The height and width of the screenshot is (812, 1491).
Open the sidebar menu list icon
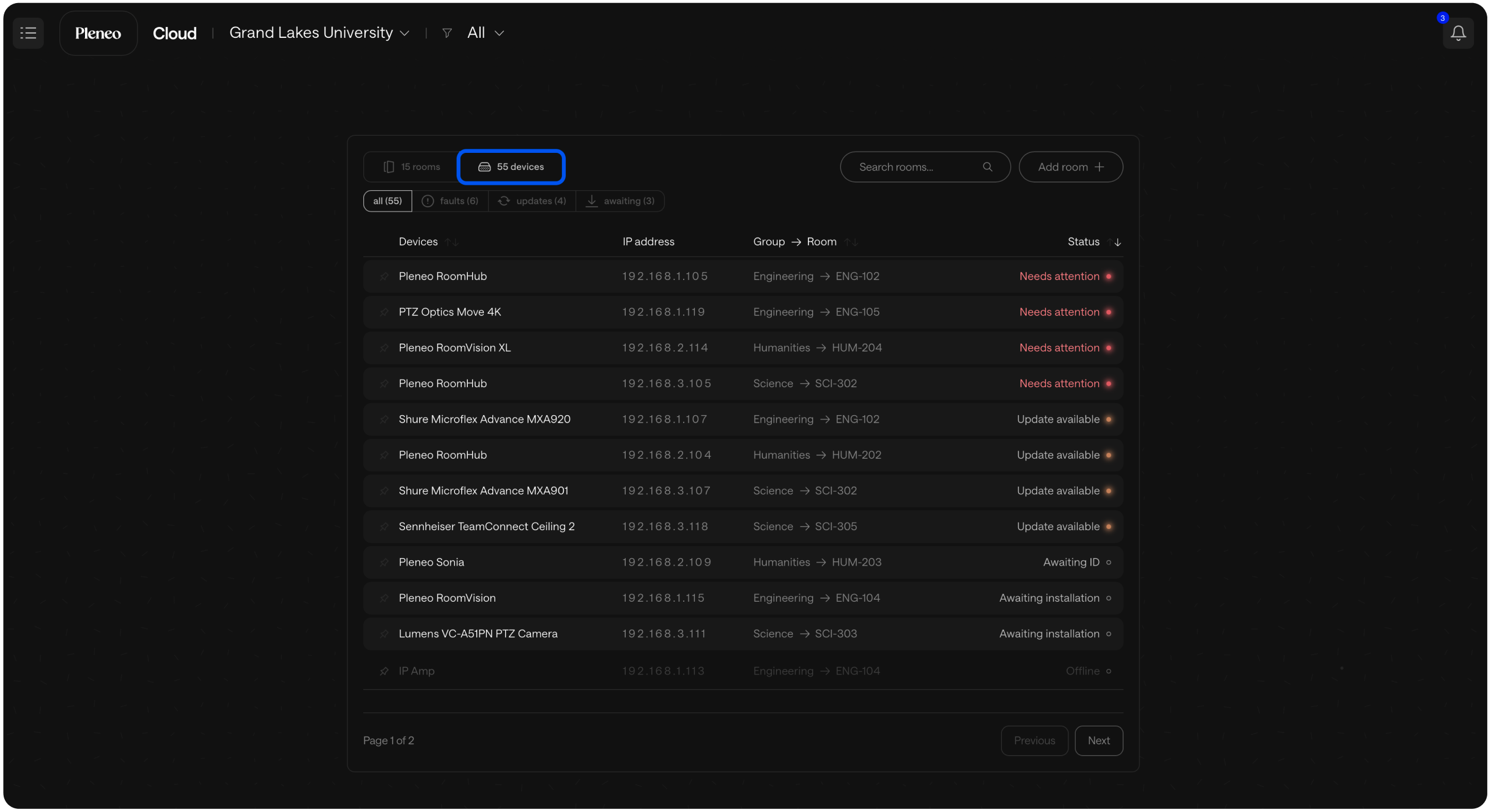pos(28,33)
